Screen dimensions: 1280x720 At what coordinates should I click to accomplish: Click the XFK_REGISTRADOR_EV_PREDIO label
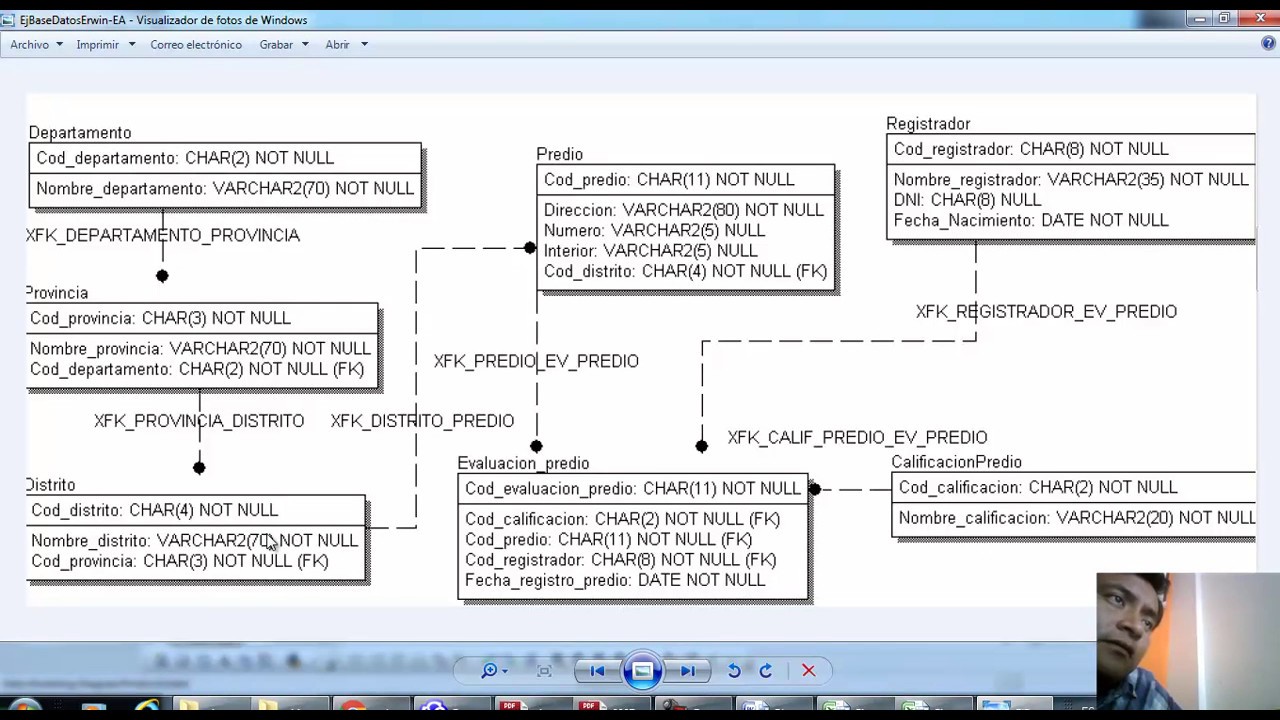[x=1046, y=312]
